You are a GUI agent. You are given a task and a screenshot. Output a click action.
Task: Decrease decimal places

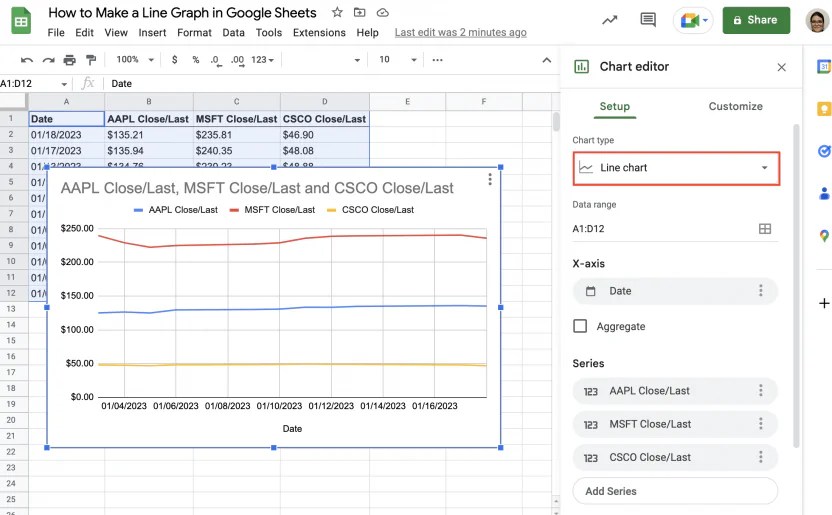[215, 60]
